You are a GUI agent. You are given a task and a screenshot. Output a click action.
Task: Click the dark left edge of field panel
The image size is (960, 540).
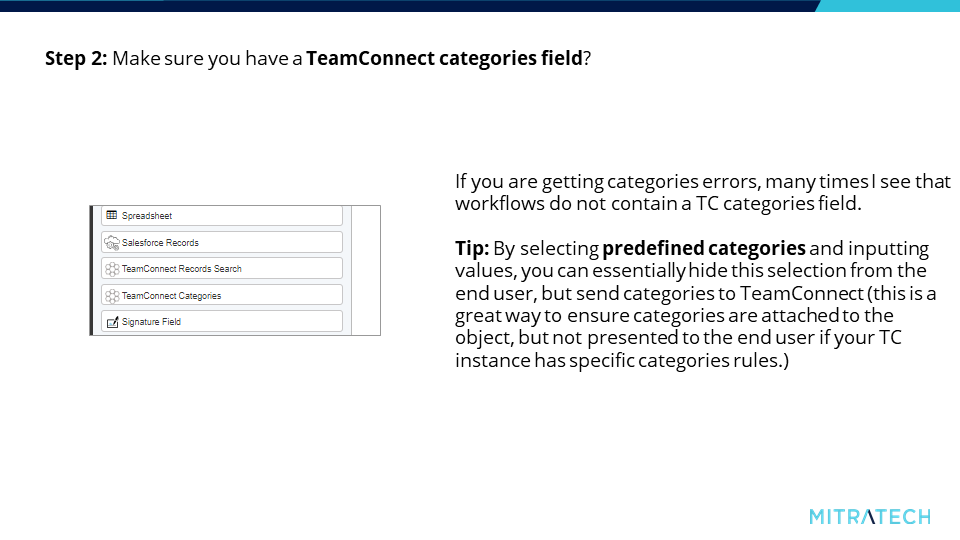91,271
